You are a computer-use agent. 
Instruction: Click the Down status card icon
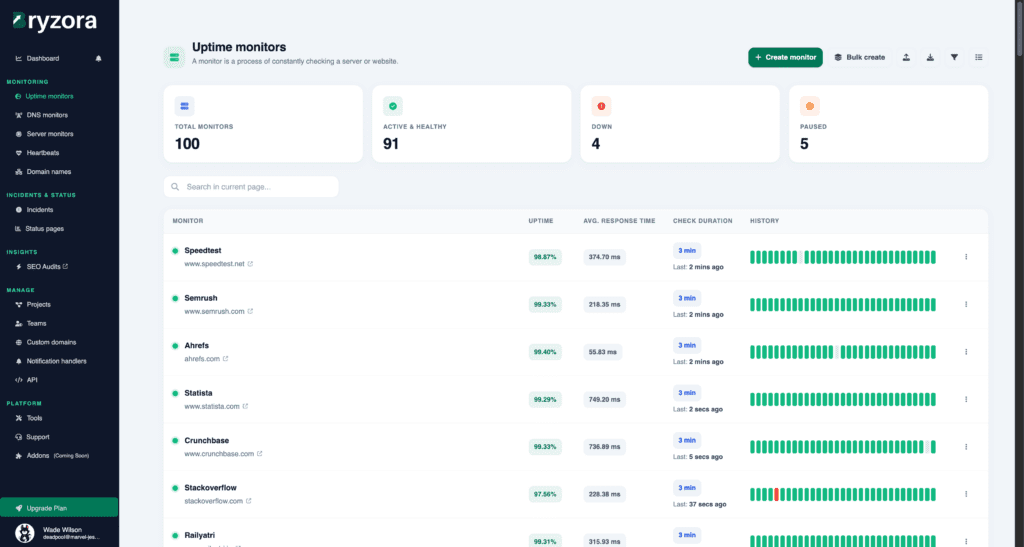click(x=601, y=106)
